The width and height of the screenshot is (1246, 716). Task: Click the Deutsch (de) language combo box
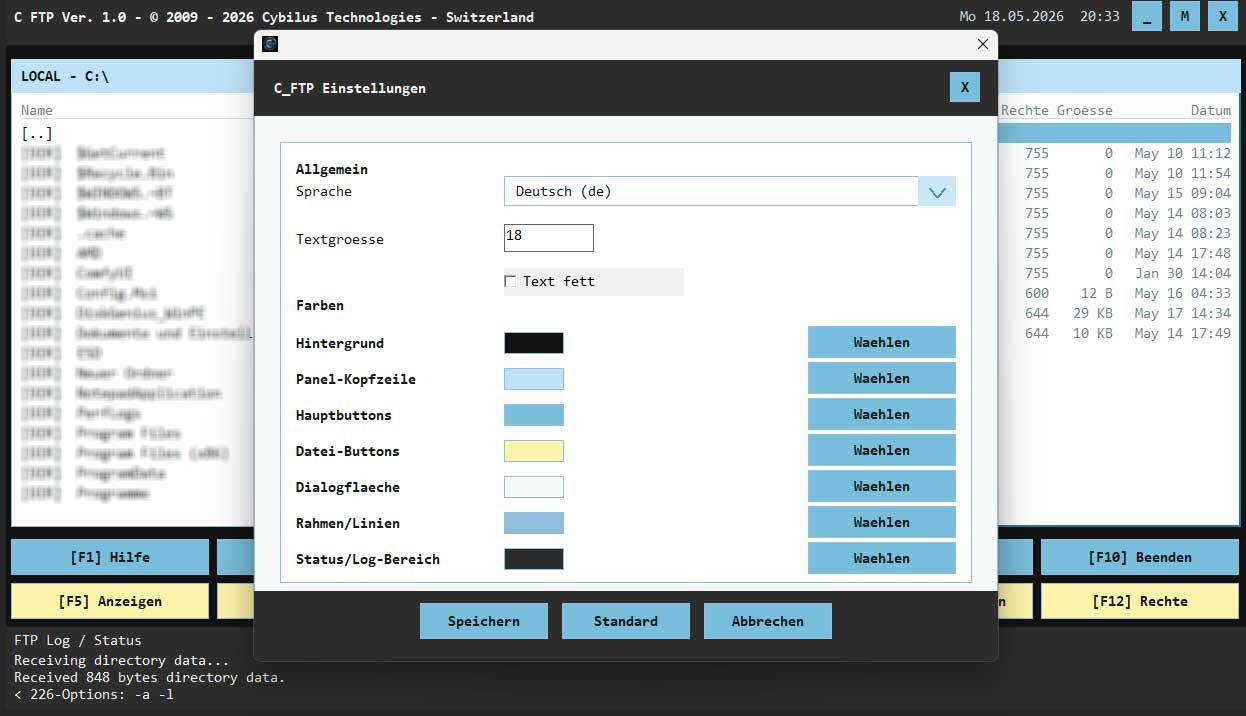730,191
